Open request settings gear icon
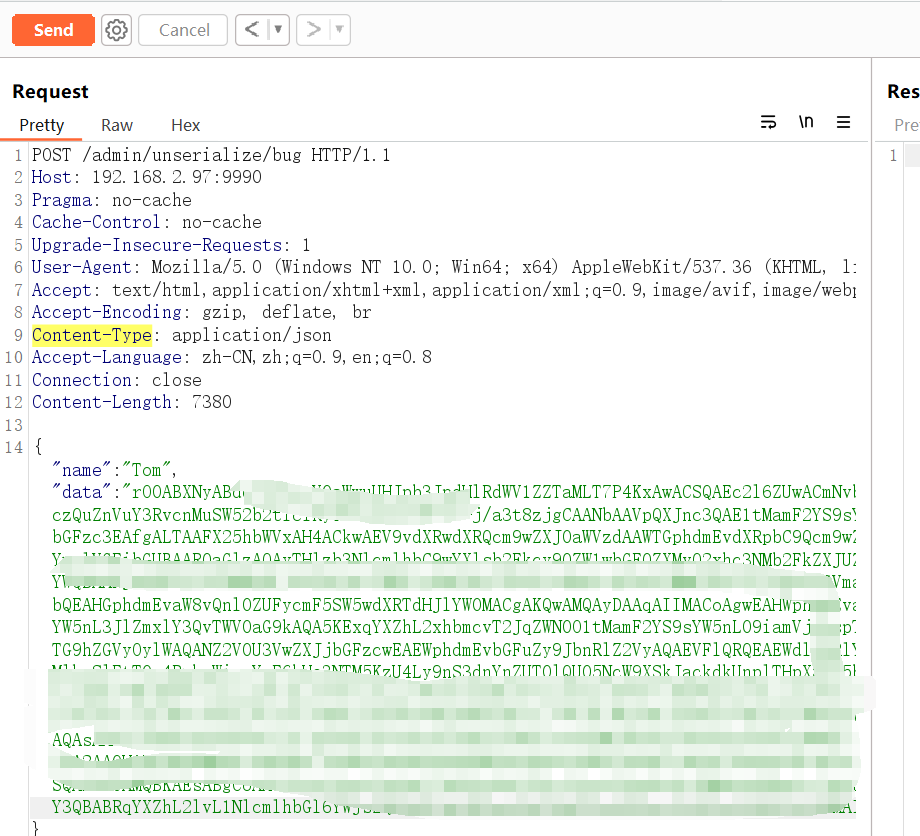This screenshot has width=920, height=836. [x=116, y=30]
